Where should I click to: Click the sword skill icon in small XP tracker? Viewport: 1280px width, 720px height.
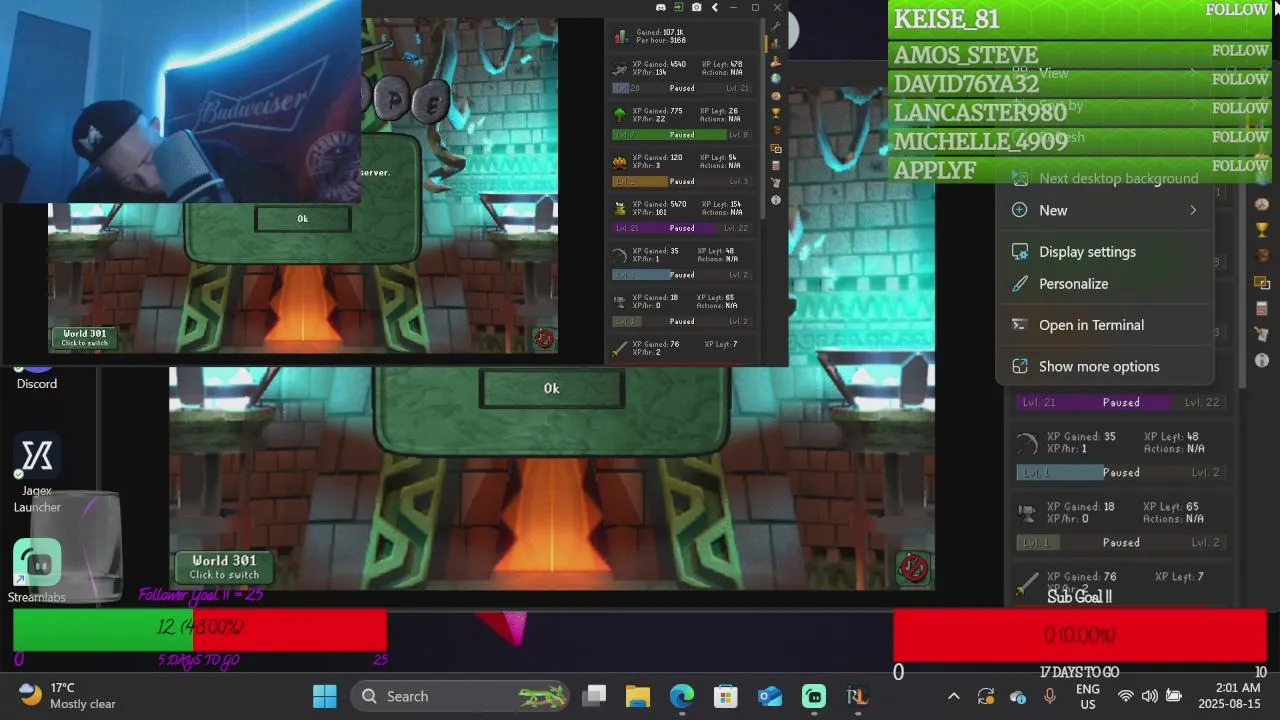pyautogui.click(x=619, y=348)
